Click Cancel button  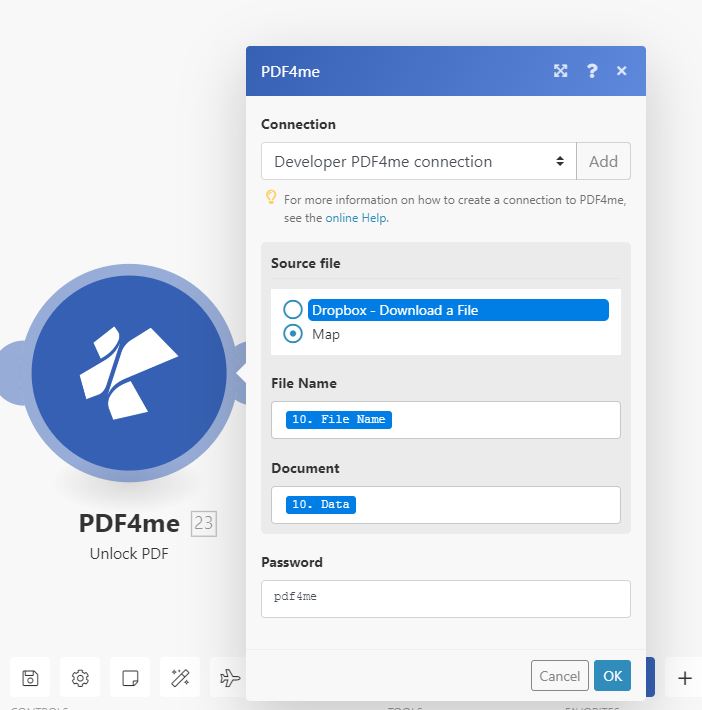tap(560, 676)
